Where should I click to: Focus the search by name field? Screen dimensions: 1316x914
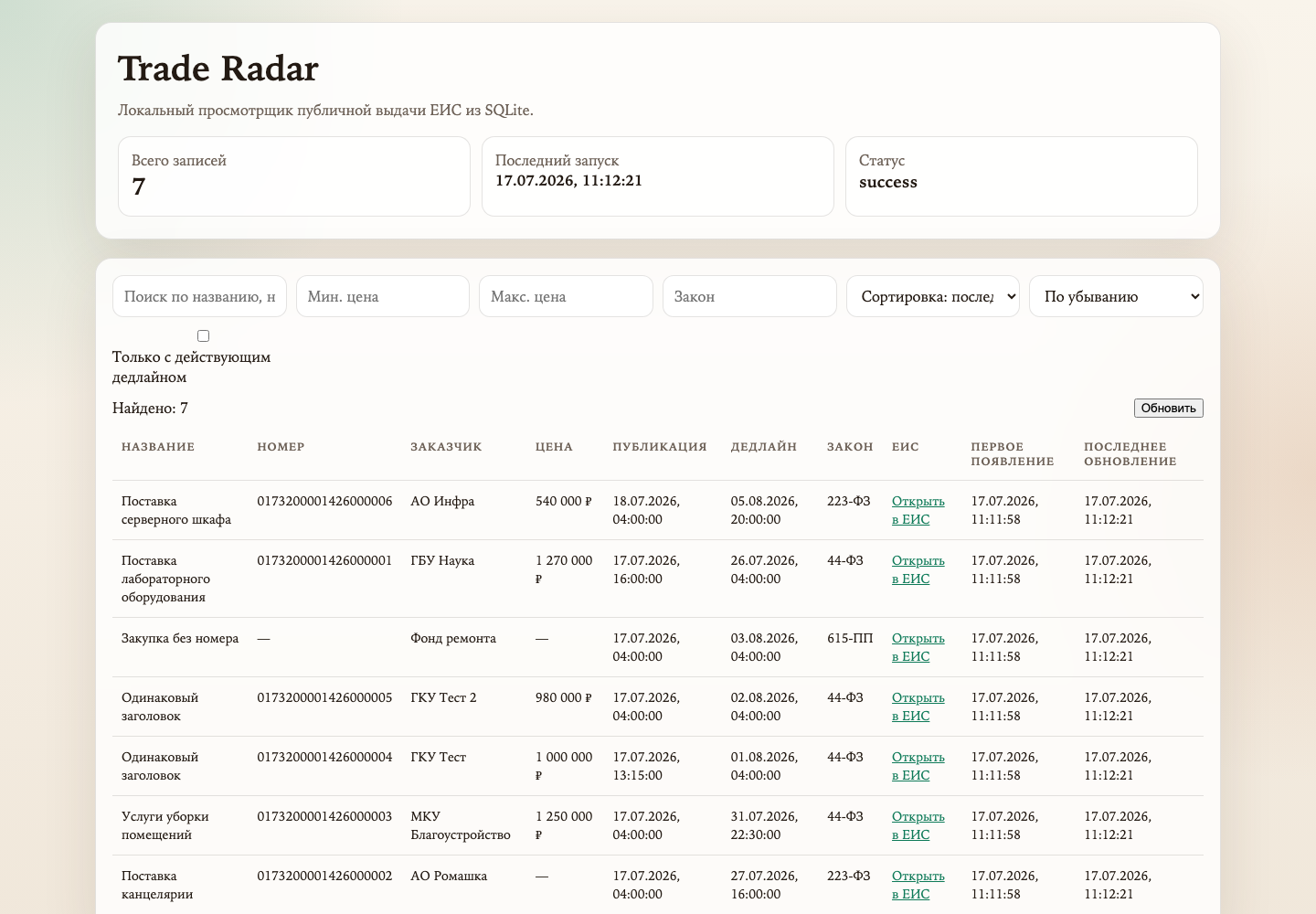pos(199,296)
